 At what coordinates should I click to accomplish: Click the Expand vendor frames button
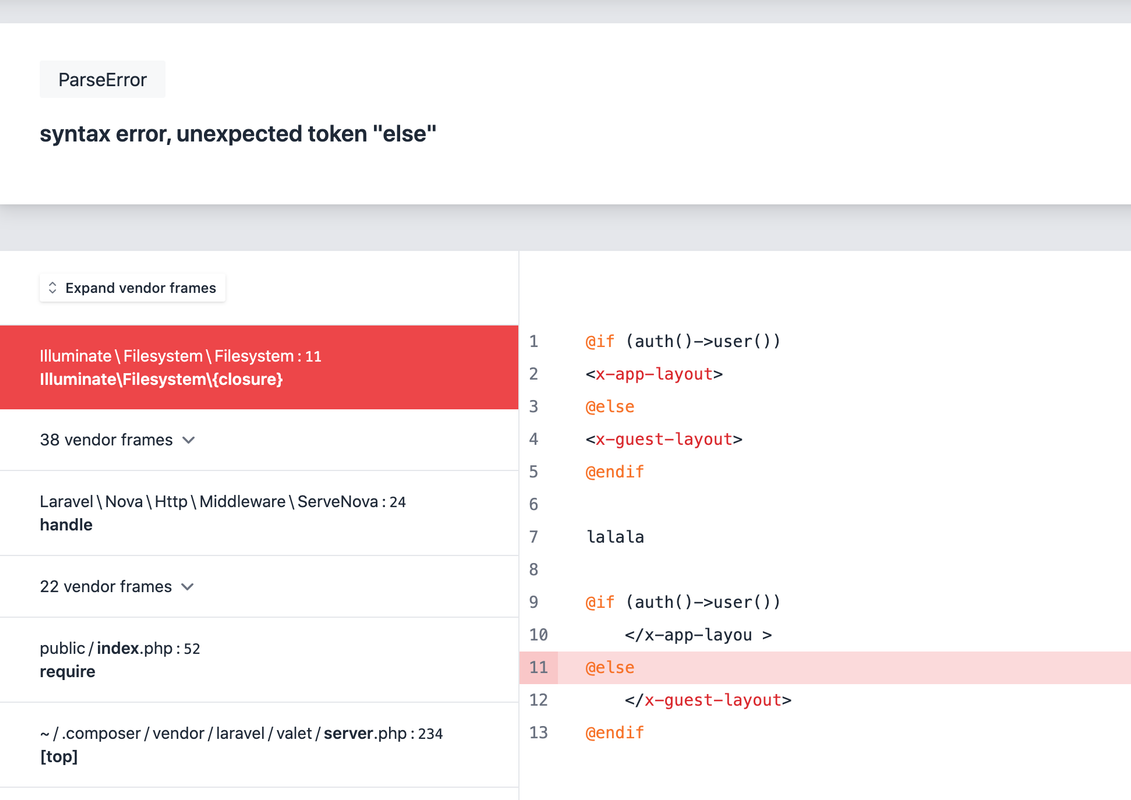(x=133, y=288)
